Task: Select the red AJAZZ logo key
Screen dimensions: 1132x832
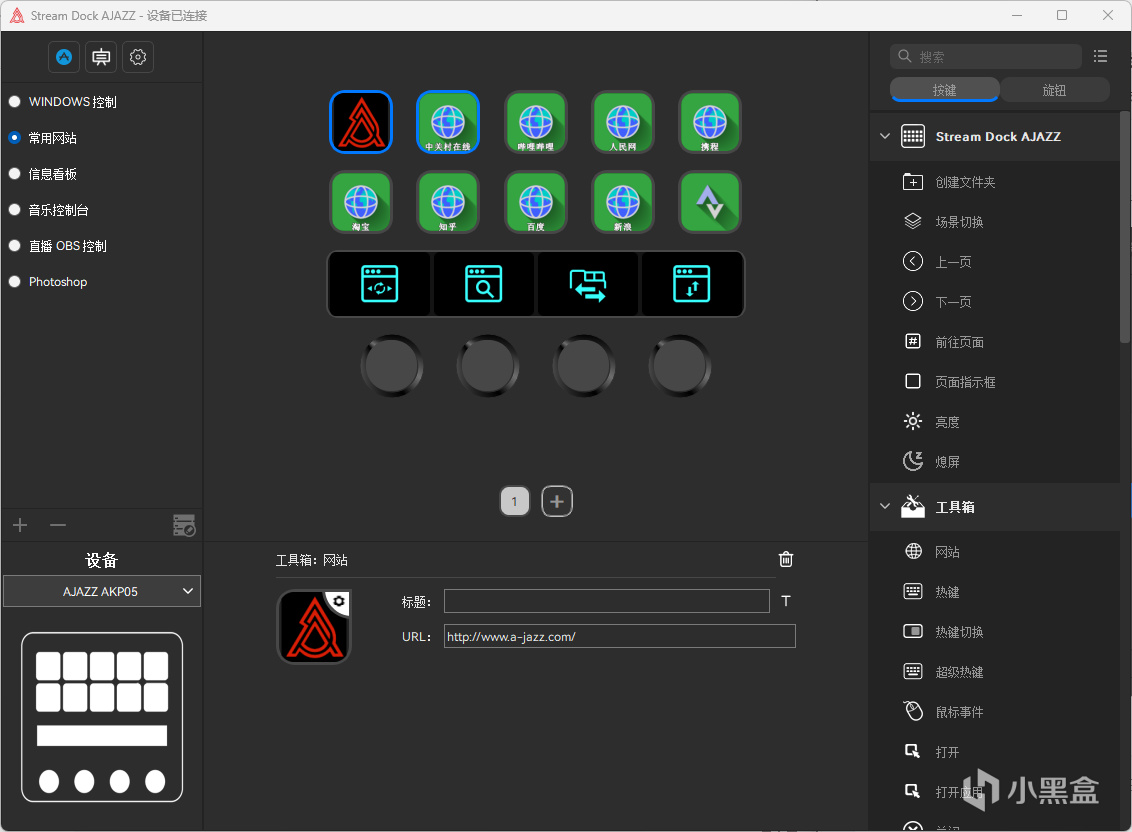Action: pos(361,122)
